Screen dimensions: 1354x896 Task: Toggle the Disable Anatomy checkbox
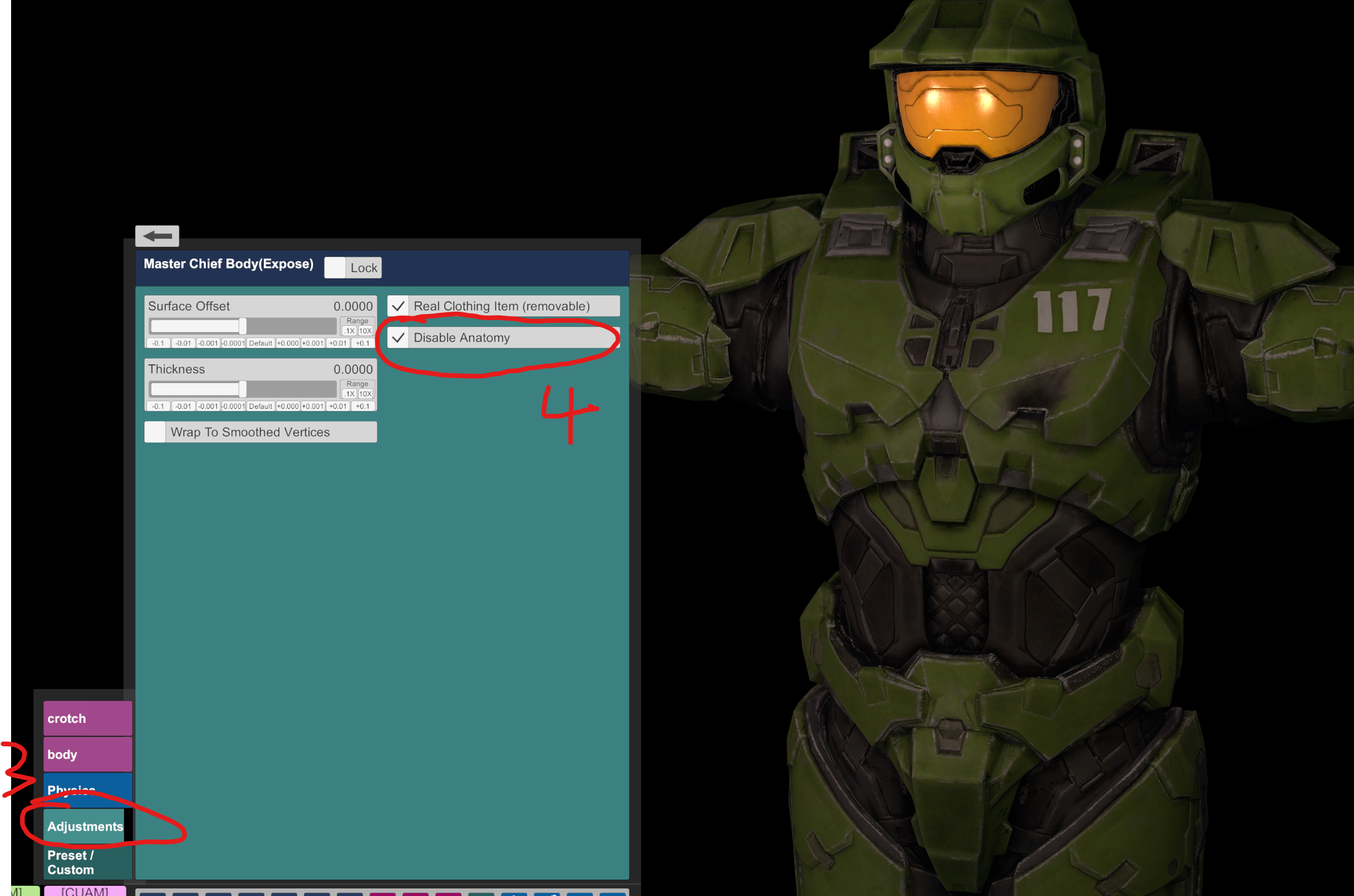point(398,337)
